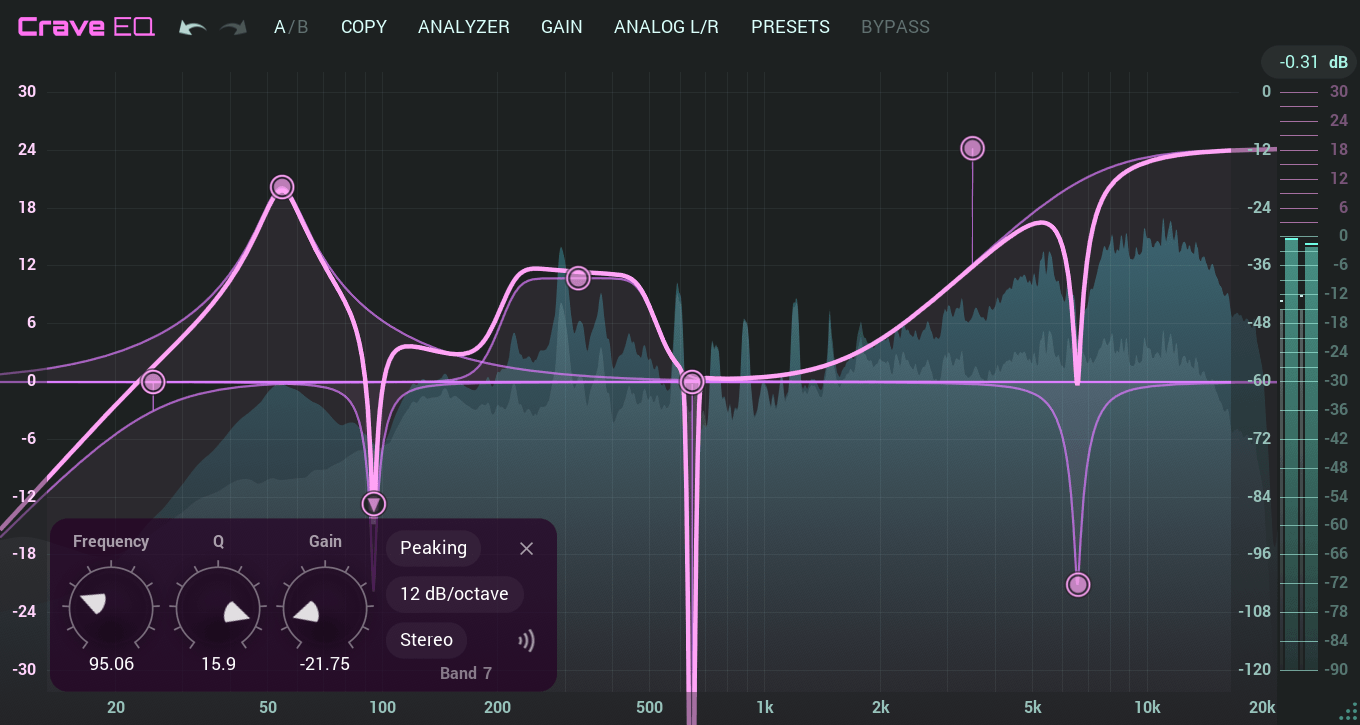Close the Band 7 settings panel
Viewport: 1360px width, 725px height.
point(527,548)
